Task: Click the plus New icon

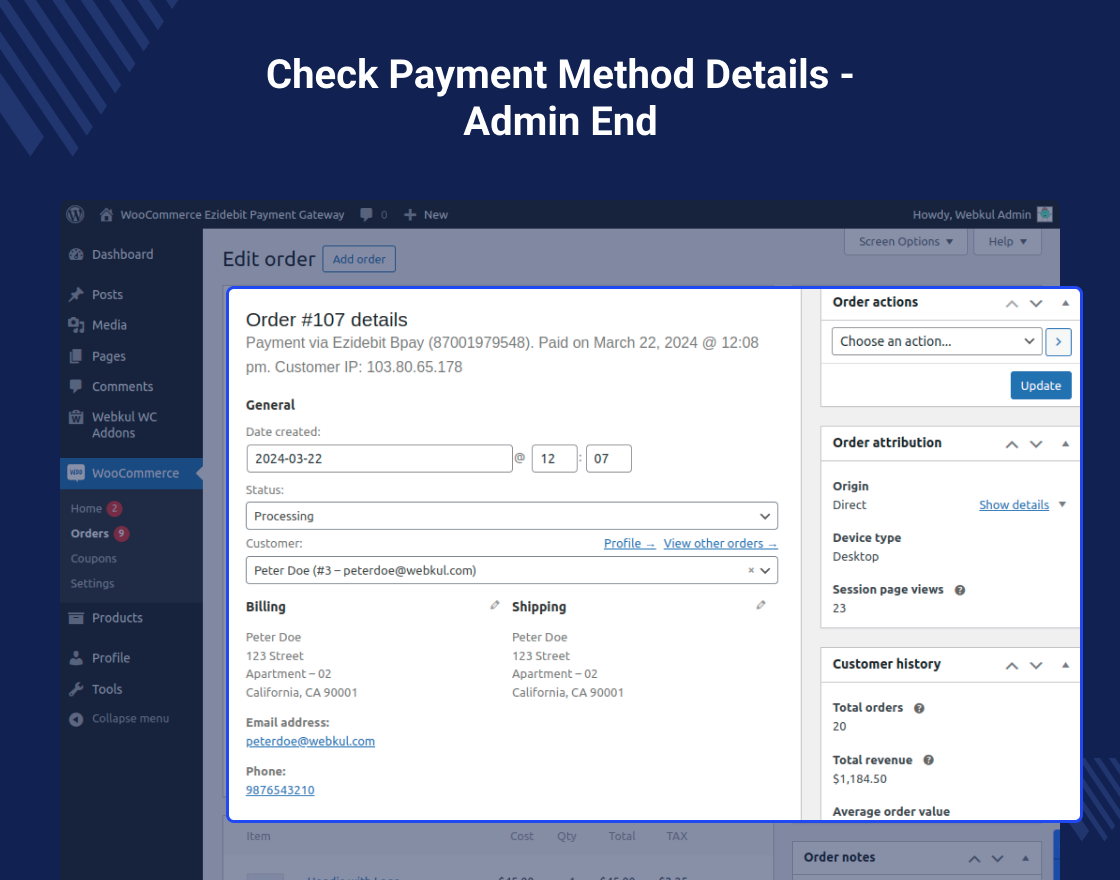Action: coord(410,214)
